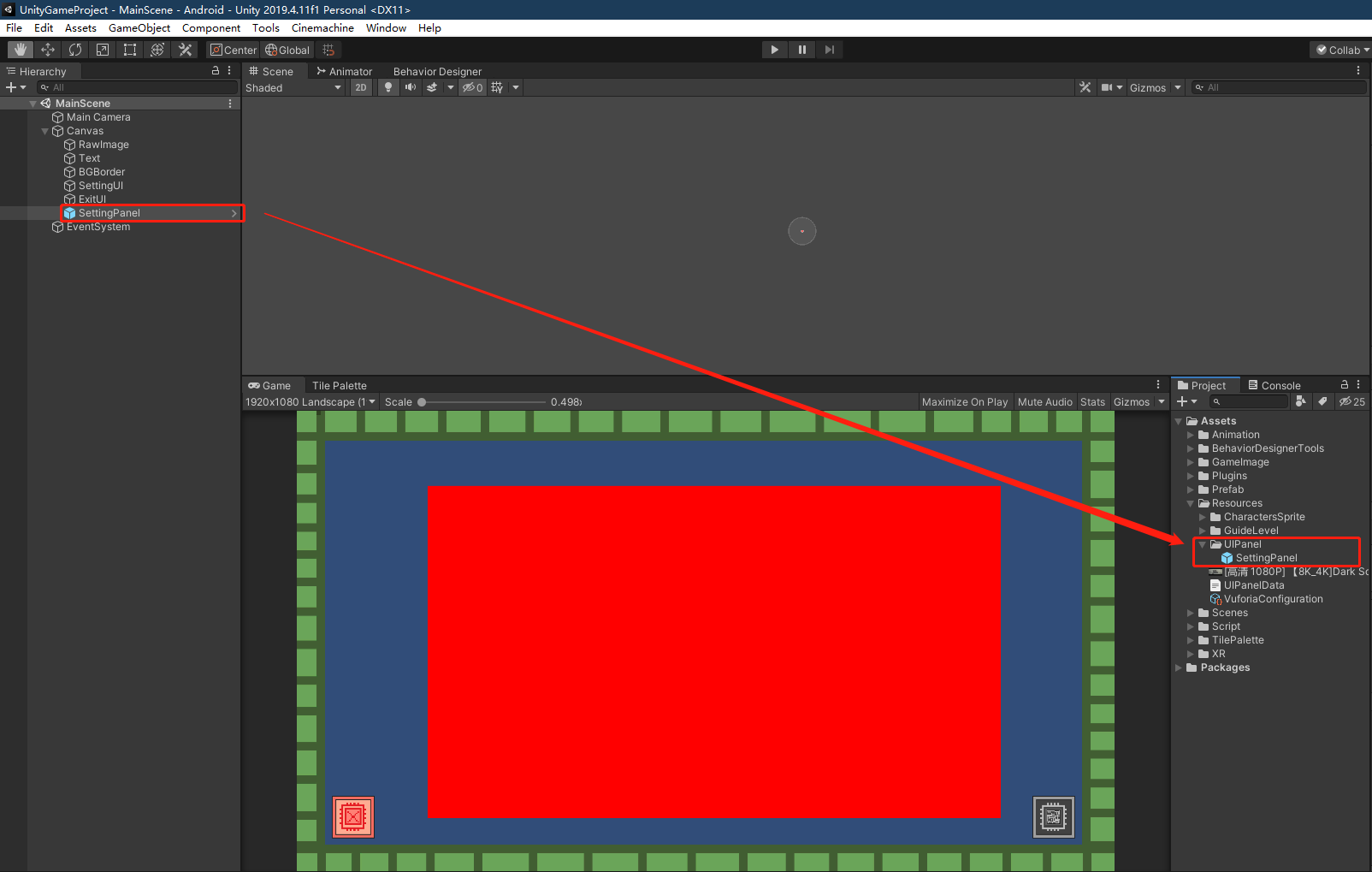Viewport: 1372px width, 872px height.
Task: Toggle scene lighting bulb
Action: point(388,87)
